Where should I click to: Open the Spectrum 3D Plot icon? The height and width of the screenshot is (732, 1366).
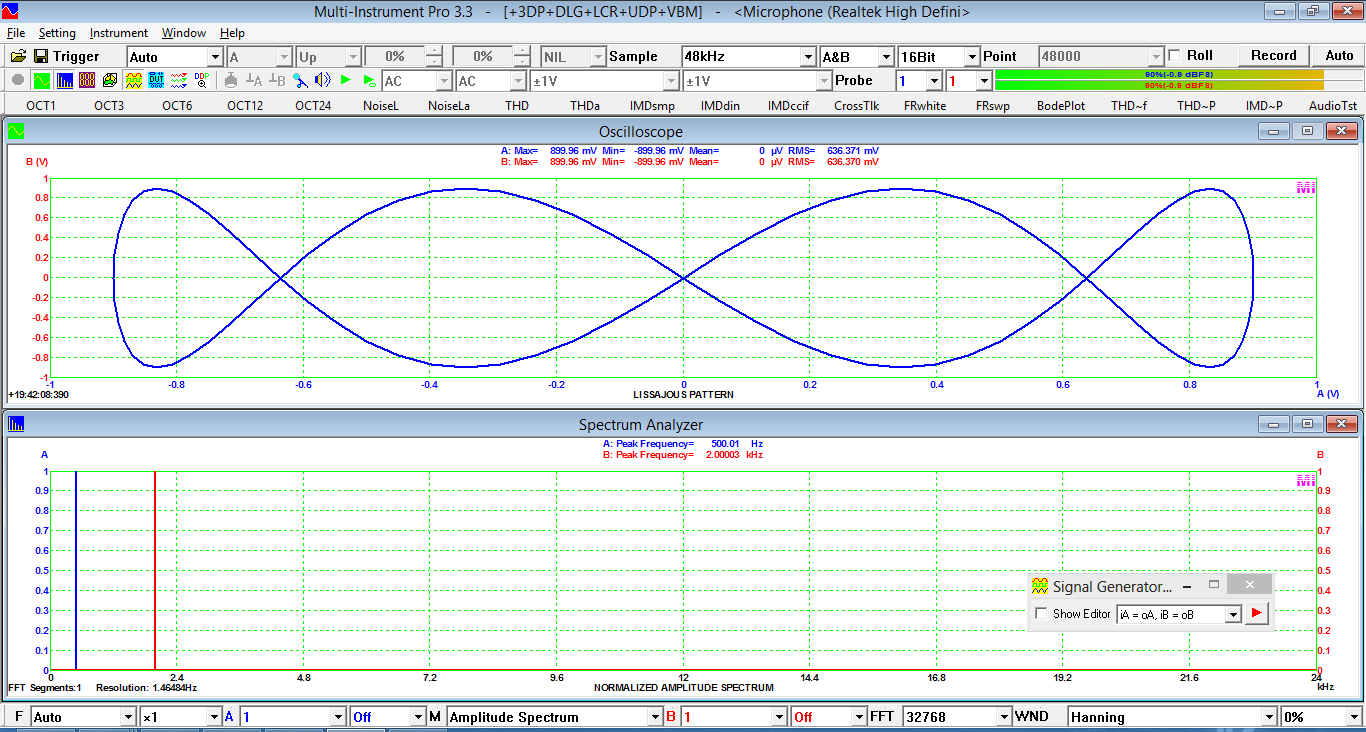tap(110, 80)
